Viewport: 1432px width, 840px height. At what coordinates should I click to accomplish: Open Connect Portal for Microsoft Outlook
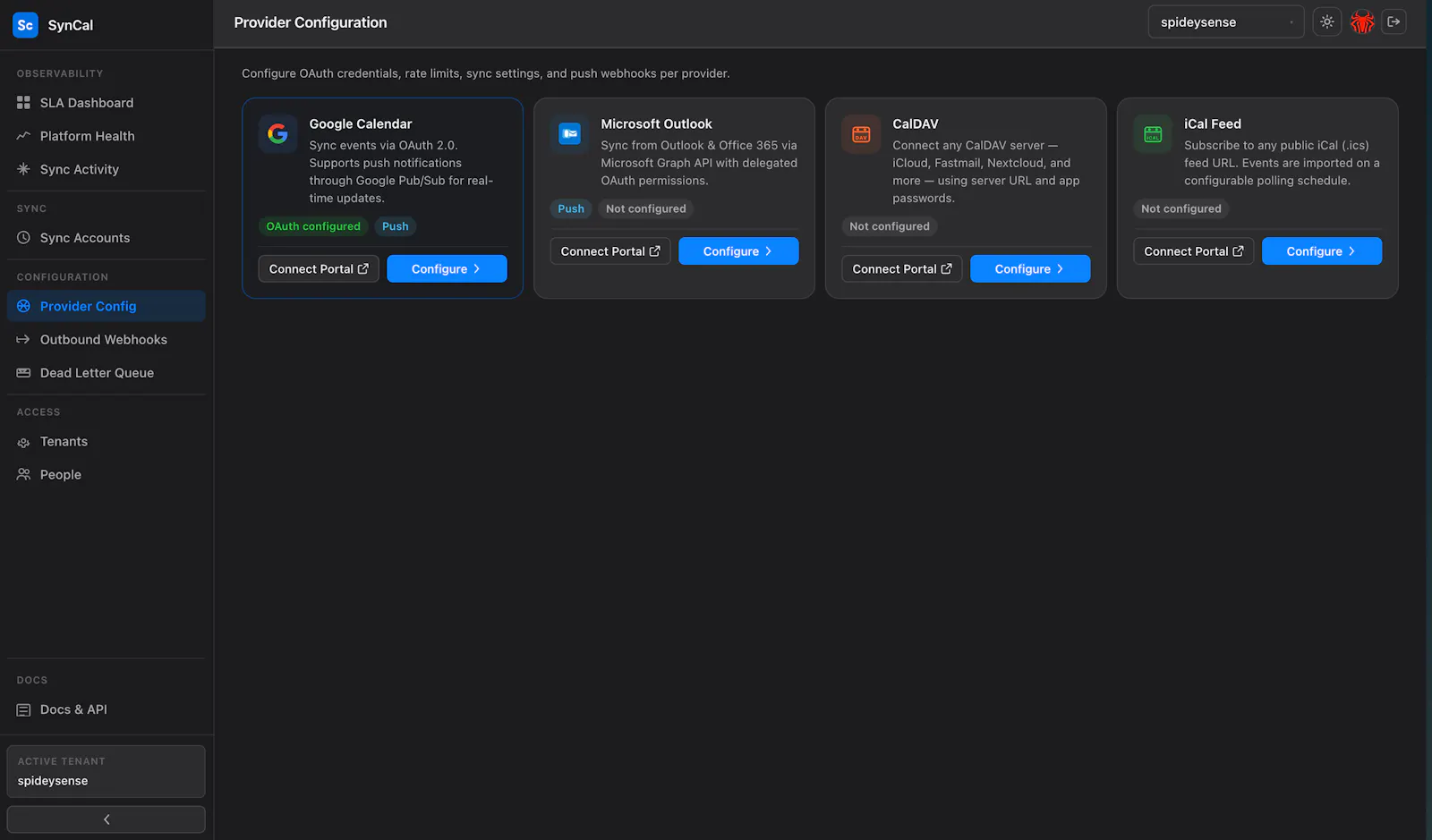[x=610, y=251]
